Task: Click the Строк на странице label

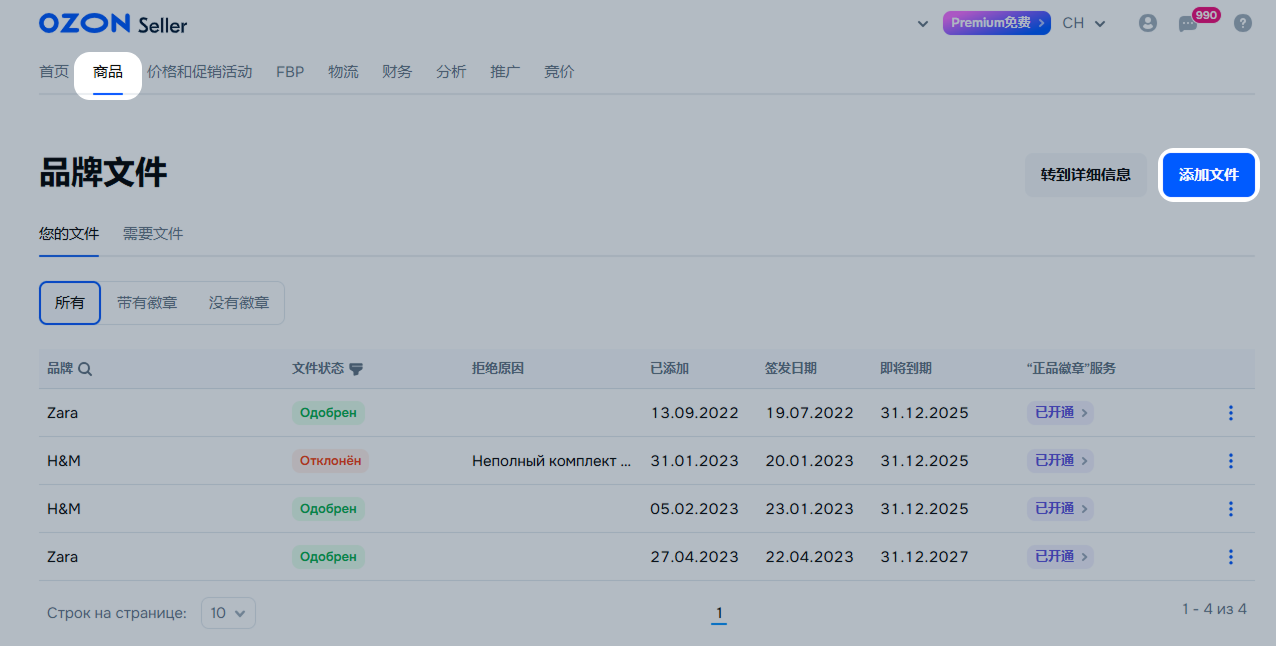Action: (117, 613)
